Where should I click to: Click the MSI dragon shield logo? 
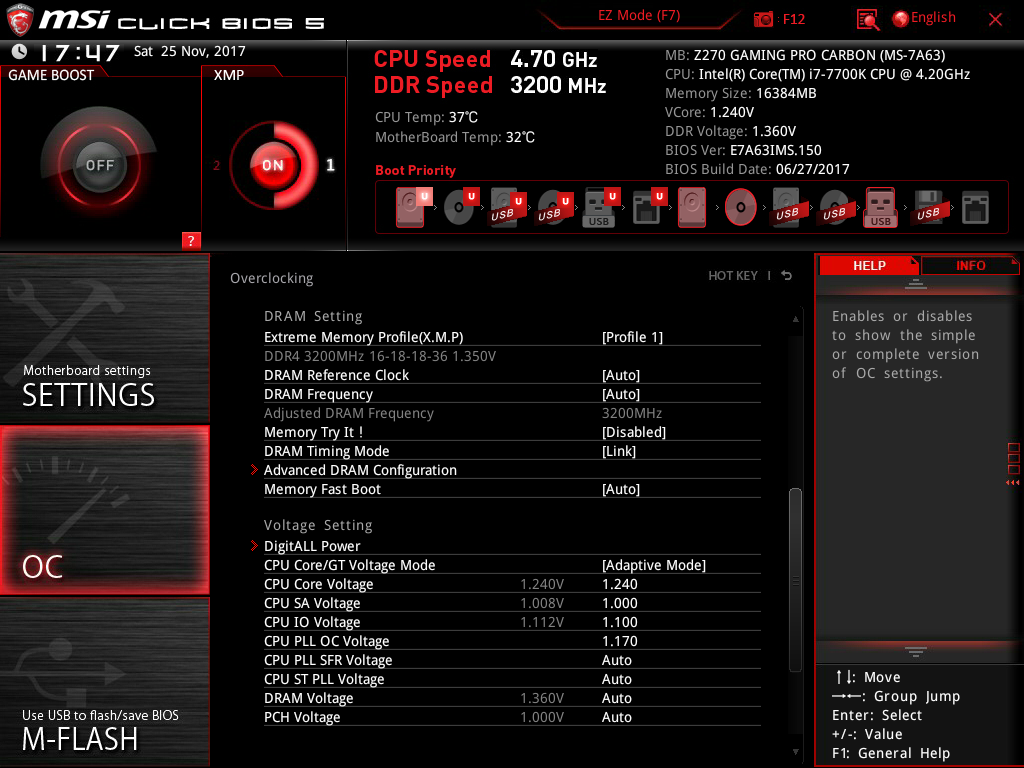tap(20, 20)
